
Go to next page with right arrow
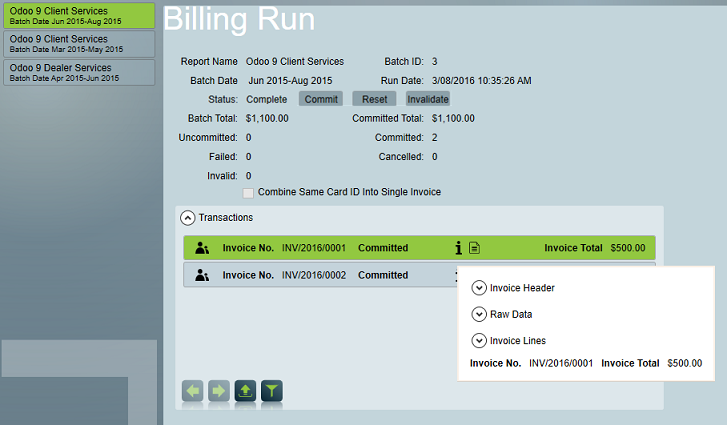[219, 391]
